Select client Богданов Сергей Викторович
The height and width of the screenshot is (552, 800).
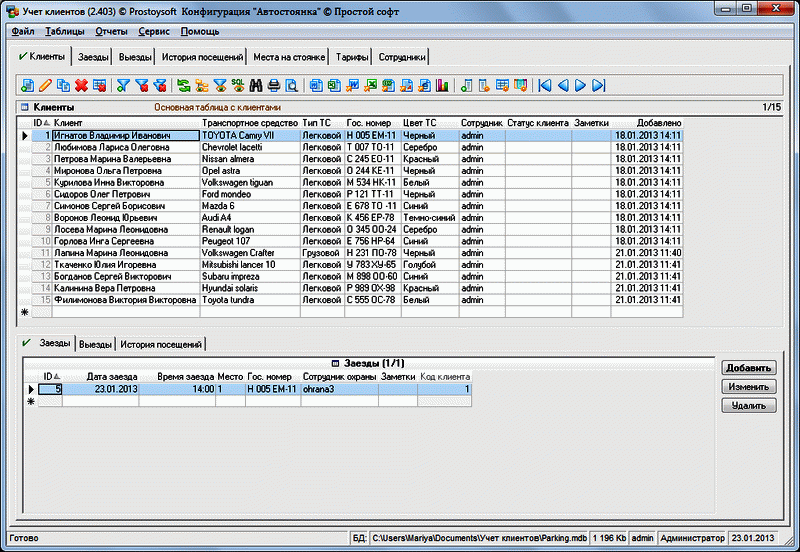pos(126,276)
